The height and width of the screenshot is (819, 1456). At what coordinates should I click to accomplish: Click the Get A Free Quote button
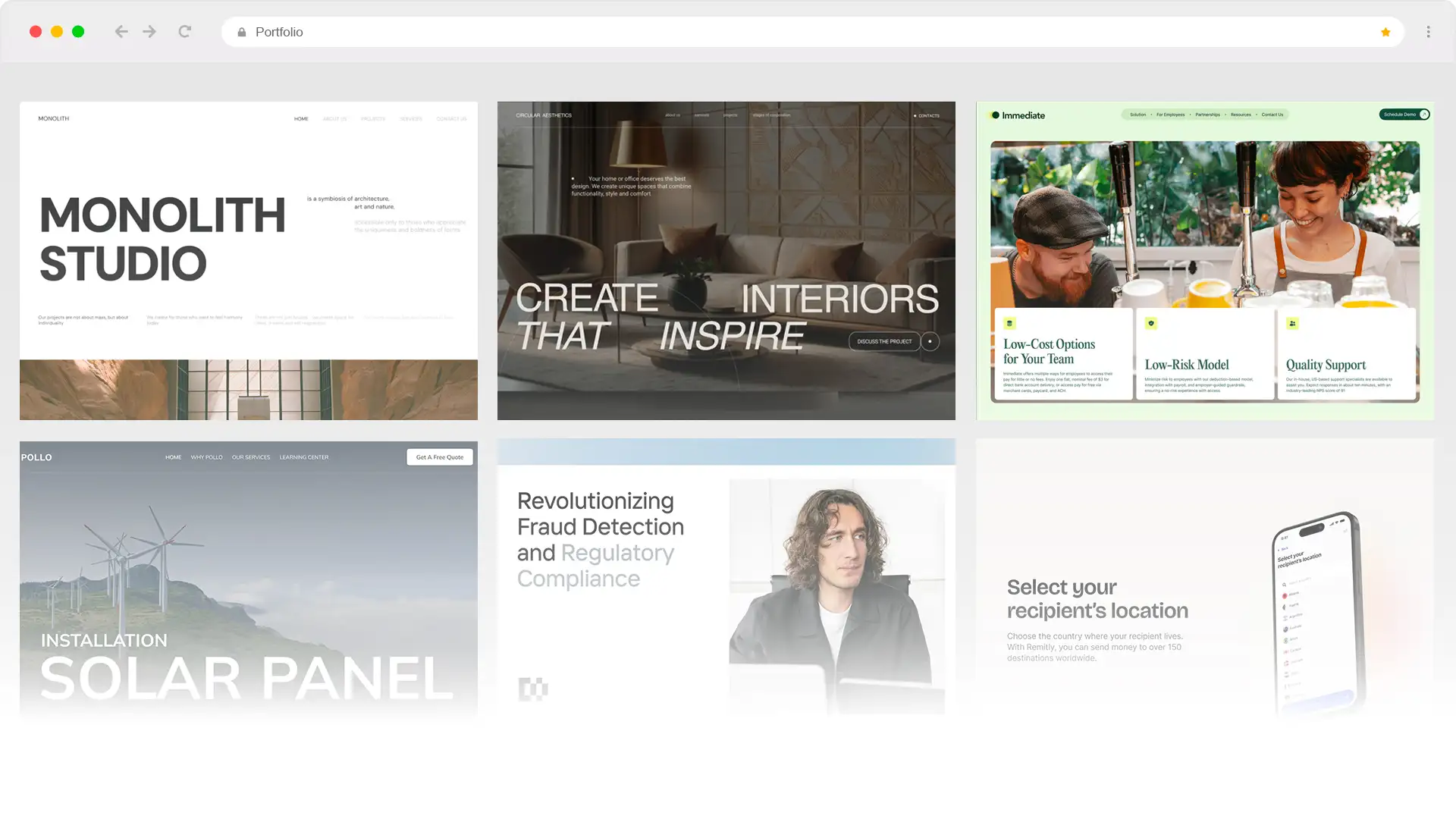(440, 457)
